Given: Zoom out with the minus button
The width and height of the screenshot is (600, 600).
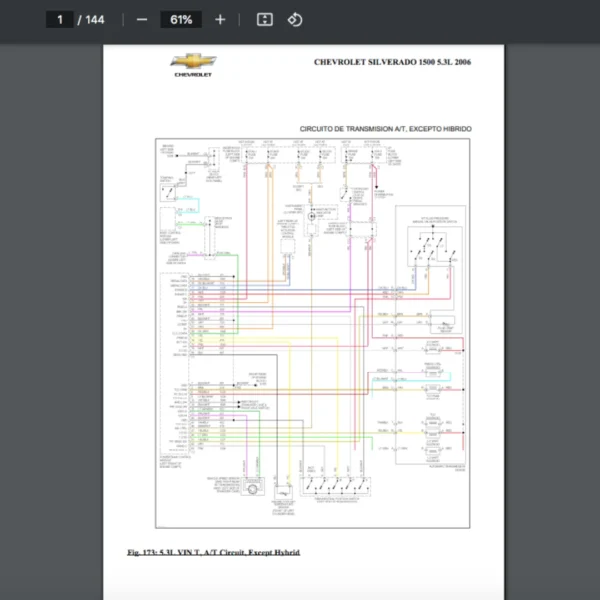Looking at the screenshot, I should 142,20.
